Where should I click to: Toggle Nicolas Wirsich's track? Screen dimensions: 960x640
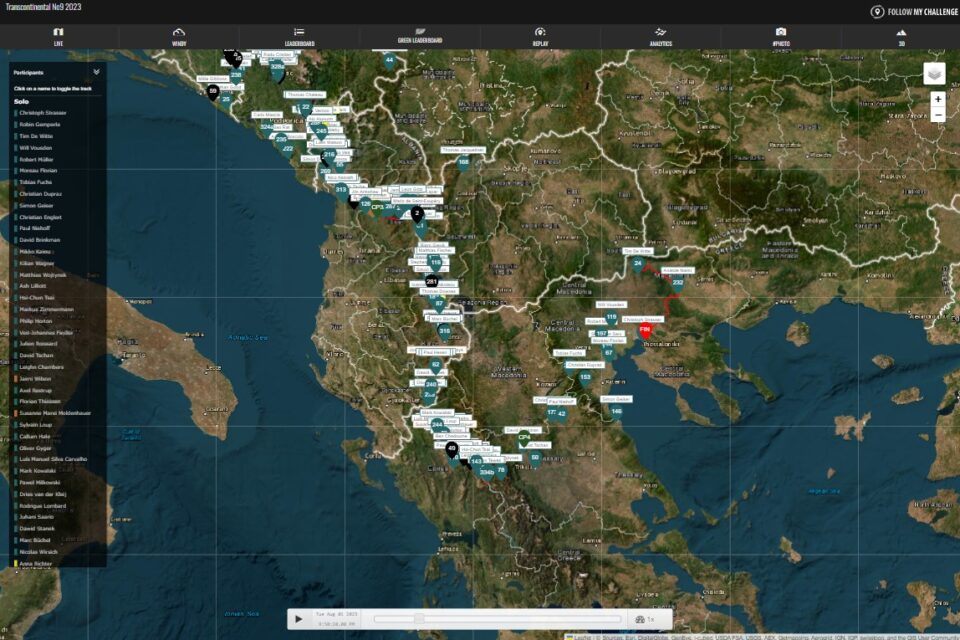pos(38,552)
